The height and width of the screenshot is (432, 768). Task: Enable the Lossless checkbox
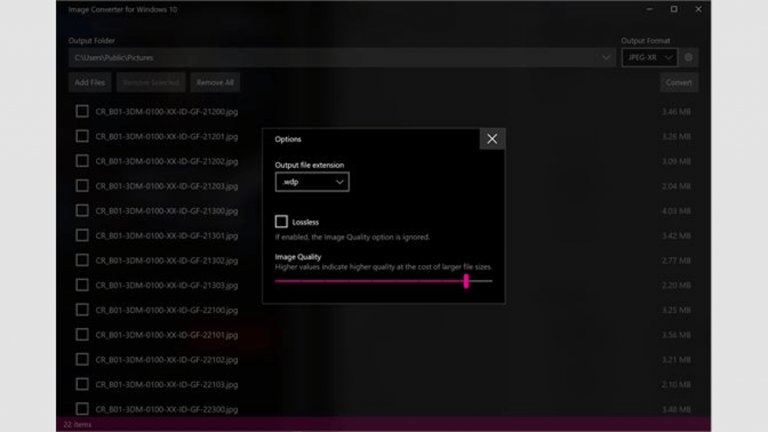(x=281, y=221)
